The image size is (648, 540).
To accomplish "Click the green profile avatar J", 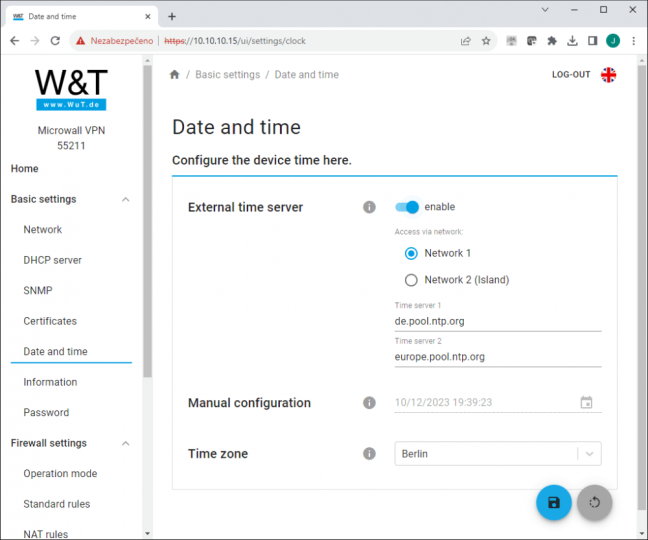I will coord(613,40).
